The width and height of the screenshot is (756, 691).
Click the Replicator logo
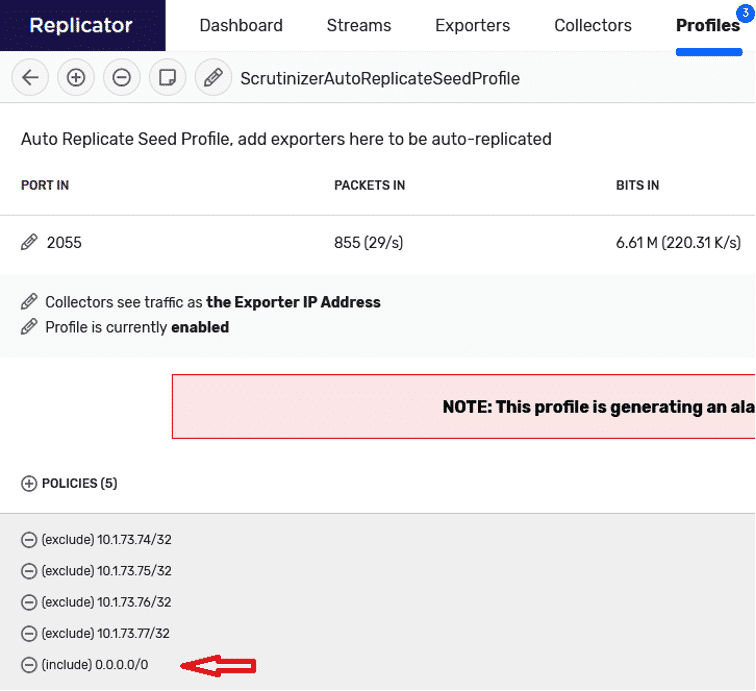coord(82,25)
